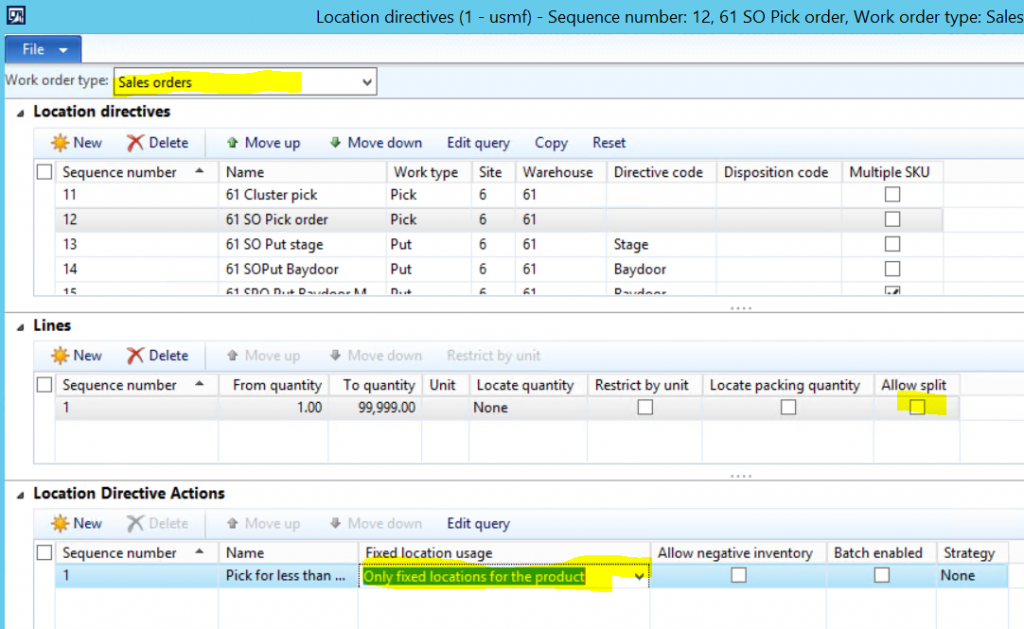This screenshot has height=629, width=1024.
Task: Check Allow negative inventory box
Action: [x=738, y=575]
